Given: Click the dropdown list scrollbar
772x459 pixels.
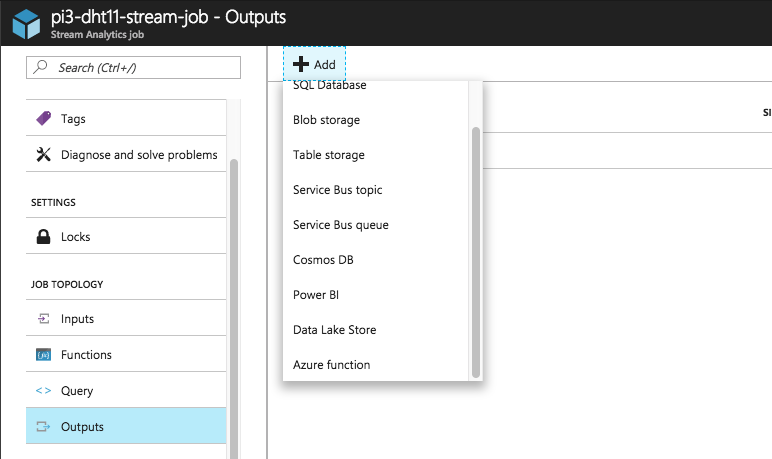Looking at the screenshot, I should coord(476,252).
